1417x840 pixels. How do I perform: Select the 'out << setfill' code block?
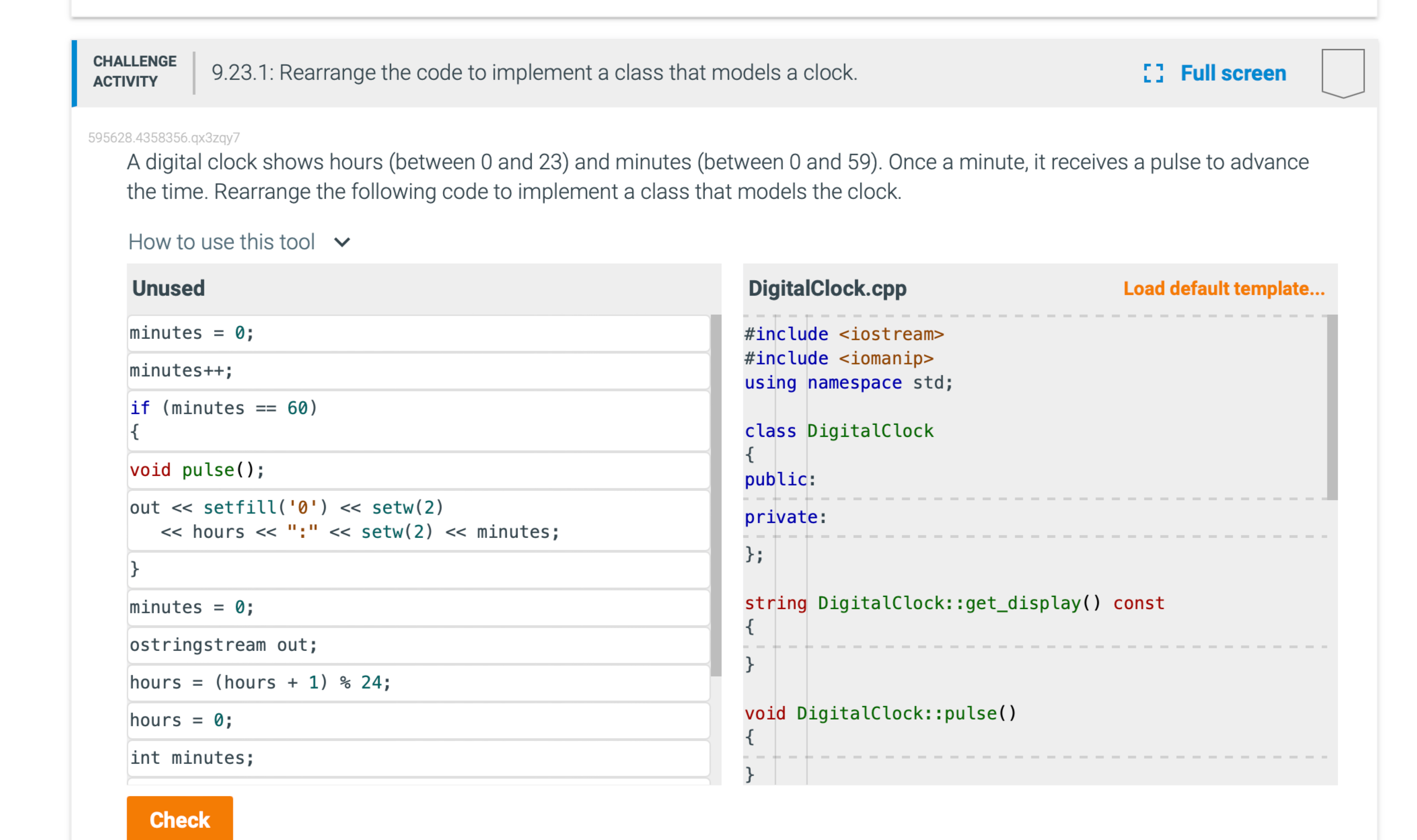[419, 520]
